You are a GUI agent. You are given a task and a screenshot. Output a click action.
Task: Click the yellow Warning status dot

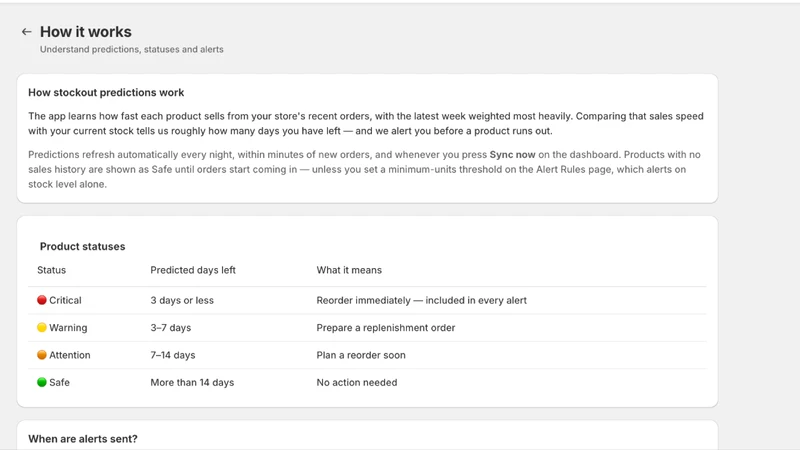[x=42, y=328]
